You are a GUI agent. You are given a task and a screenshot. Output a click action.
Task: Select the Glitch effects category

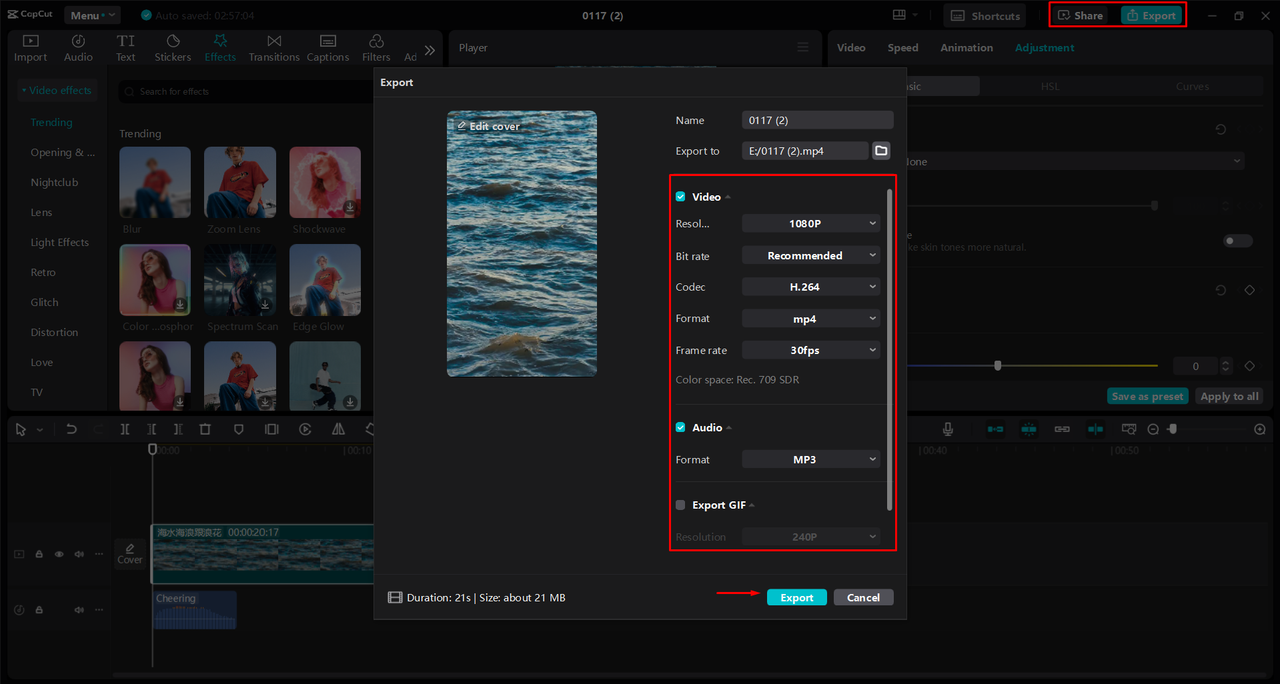click(44, 303)
